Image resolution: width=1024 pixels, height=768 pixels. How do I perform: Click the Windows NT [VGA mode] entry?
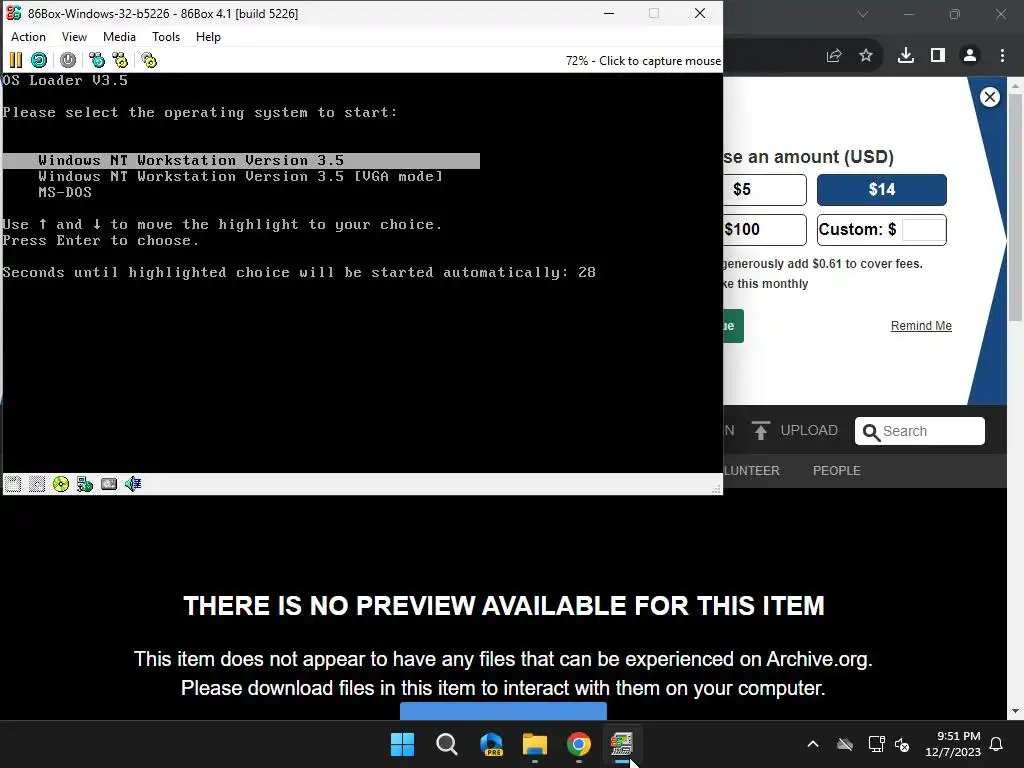pyautogui.click(x=240, y=176)
